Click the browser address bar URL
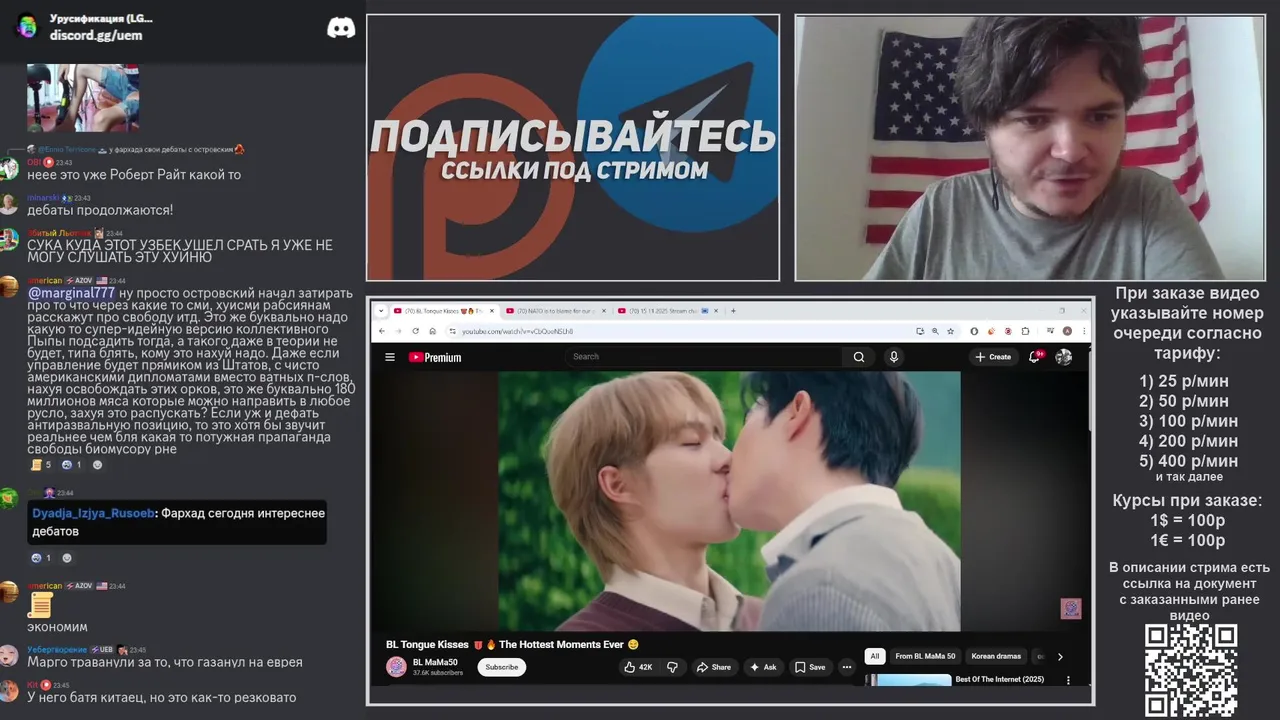 pyautogui.click(x=517, y=331)
